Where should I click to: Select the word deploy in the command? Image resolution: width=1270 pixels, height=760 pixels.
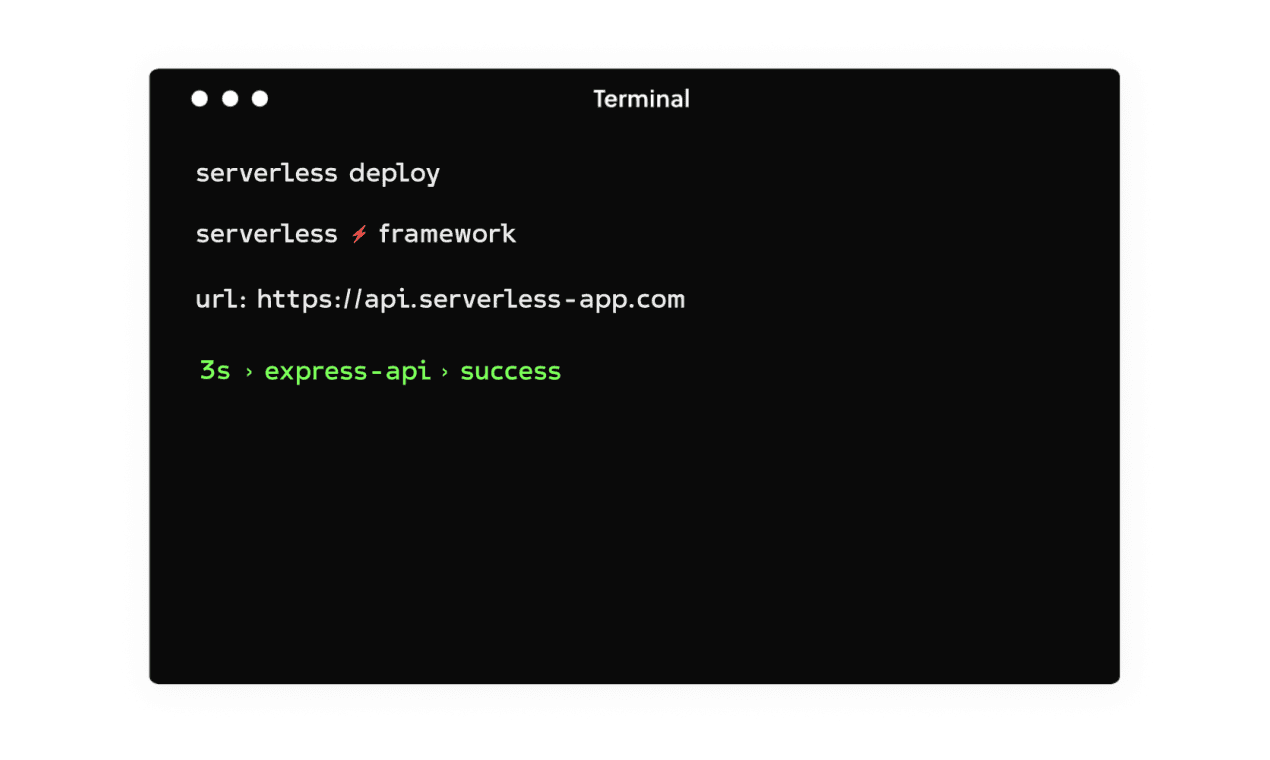point(394,174)
